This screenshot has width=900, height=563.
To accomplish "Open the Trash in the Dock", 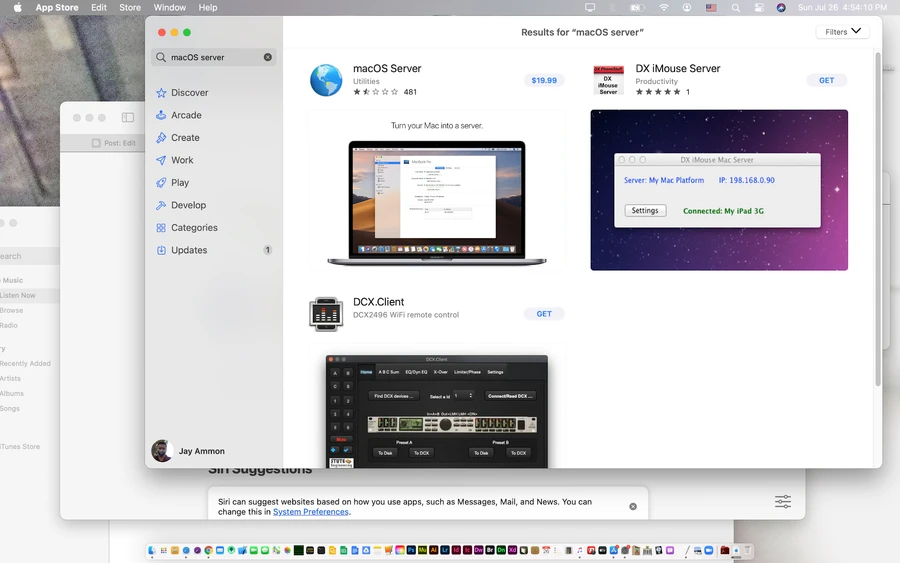I will tap(747, 550).
